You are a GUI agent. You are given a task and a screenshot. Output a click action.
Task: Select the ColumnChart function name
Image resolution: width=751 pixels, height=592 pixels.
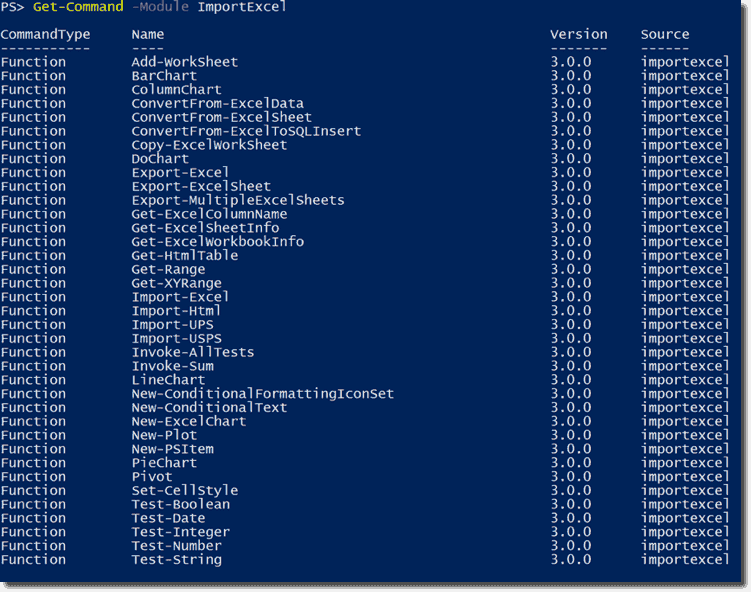[176, 90]
